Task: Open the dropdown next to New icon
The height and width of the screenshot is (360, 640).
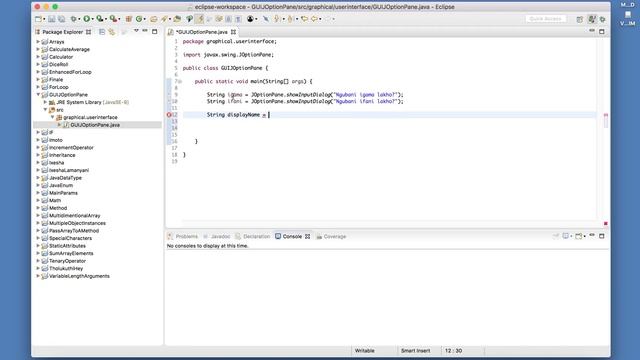Action: tap(44, 19)
